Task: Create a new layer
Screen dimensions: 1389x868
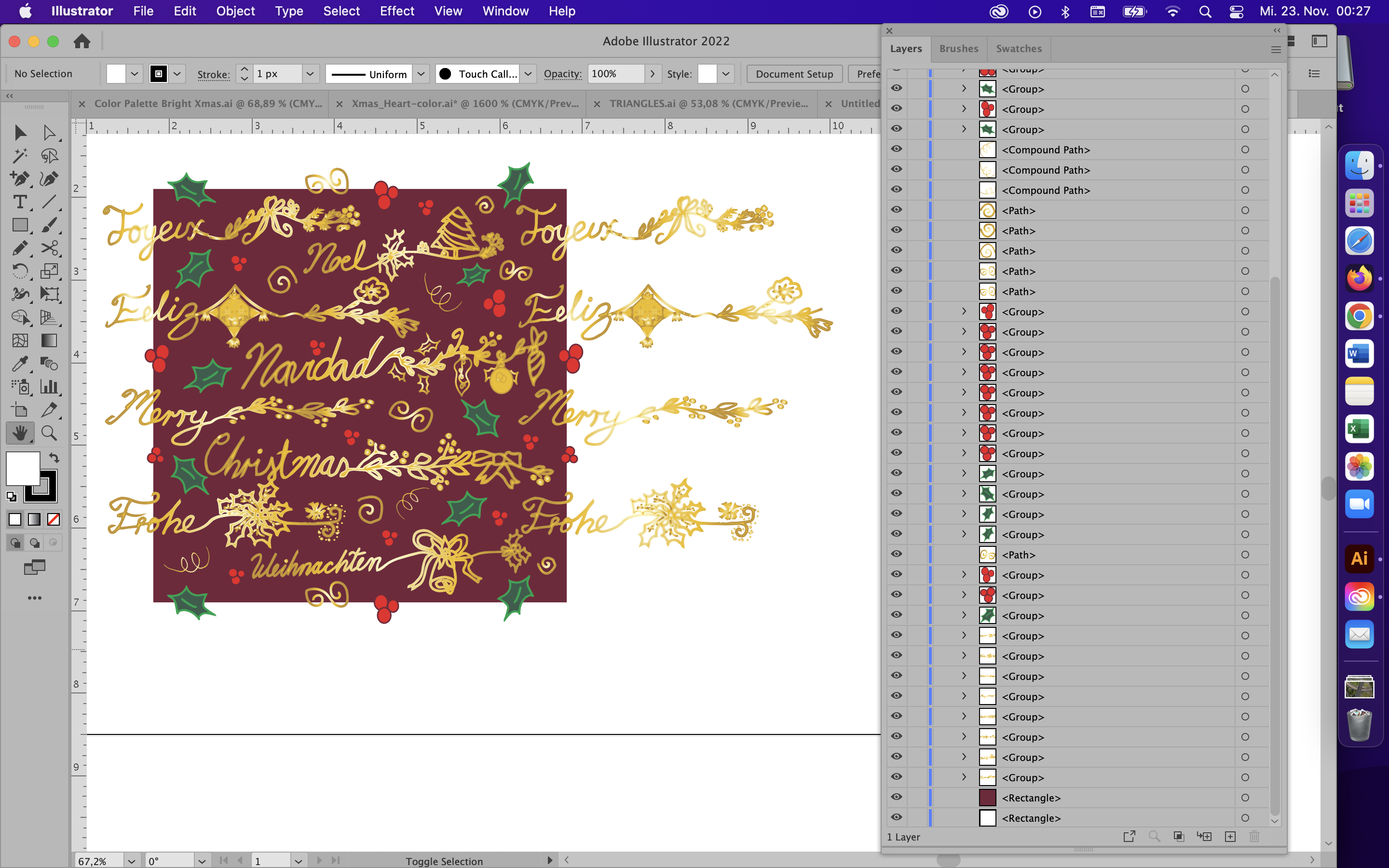Action: click(x=1230, y=837)
